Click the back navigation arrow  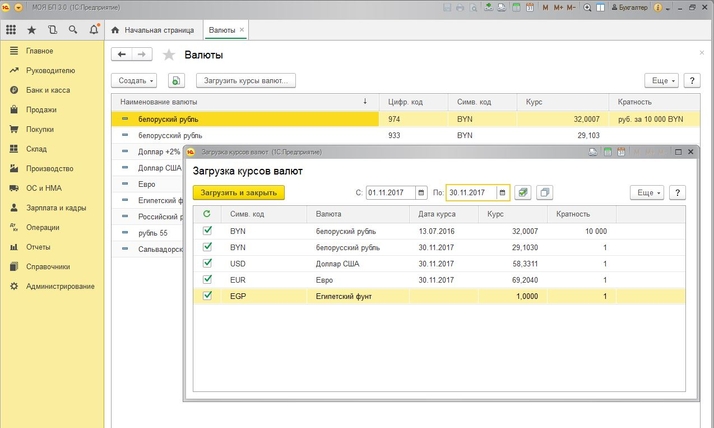(122, 55)
